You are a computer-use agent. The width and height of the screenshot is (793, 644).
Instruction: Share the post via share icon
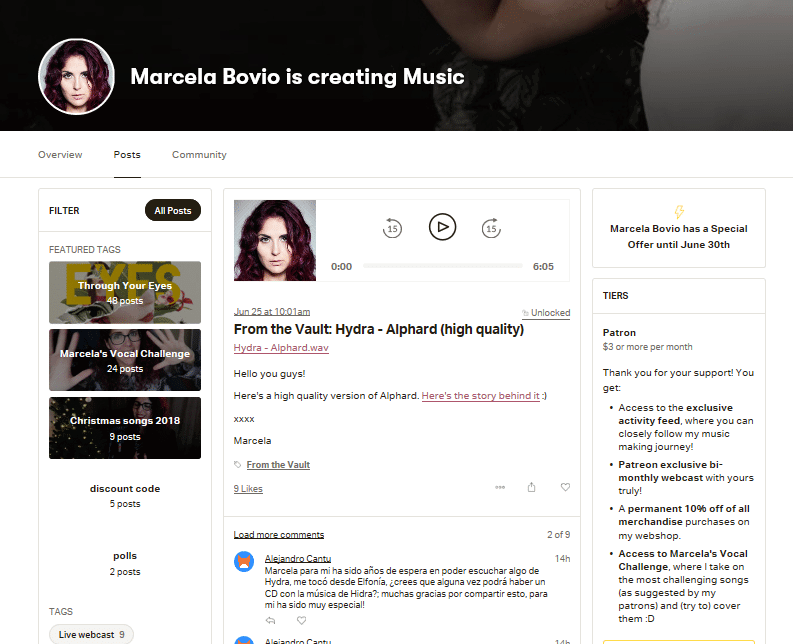click(x=532, y=487)
